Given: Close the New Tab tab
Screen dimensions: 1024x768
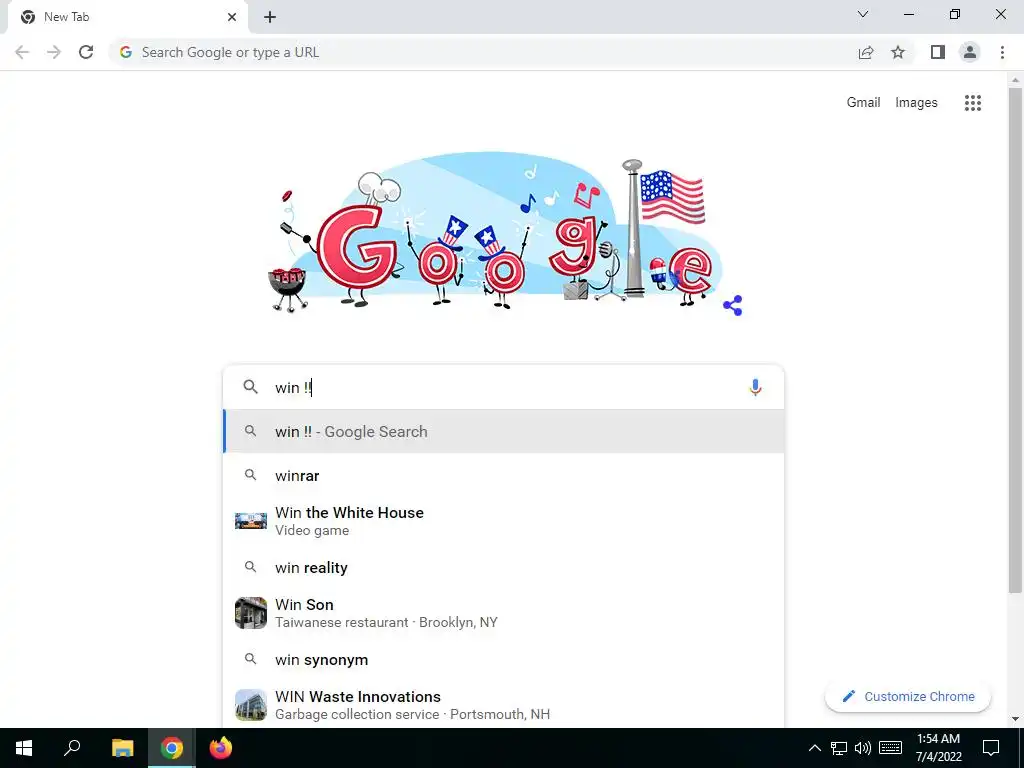Looking at the screenshot, I should (232, 17).
